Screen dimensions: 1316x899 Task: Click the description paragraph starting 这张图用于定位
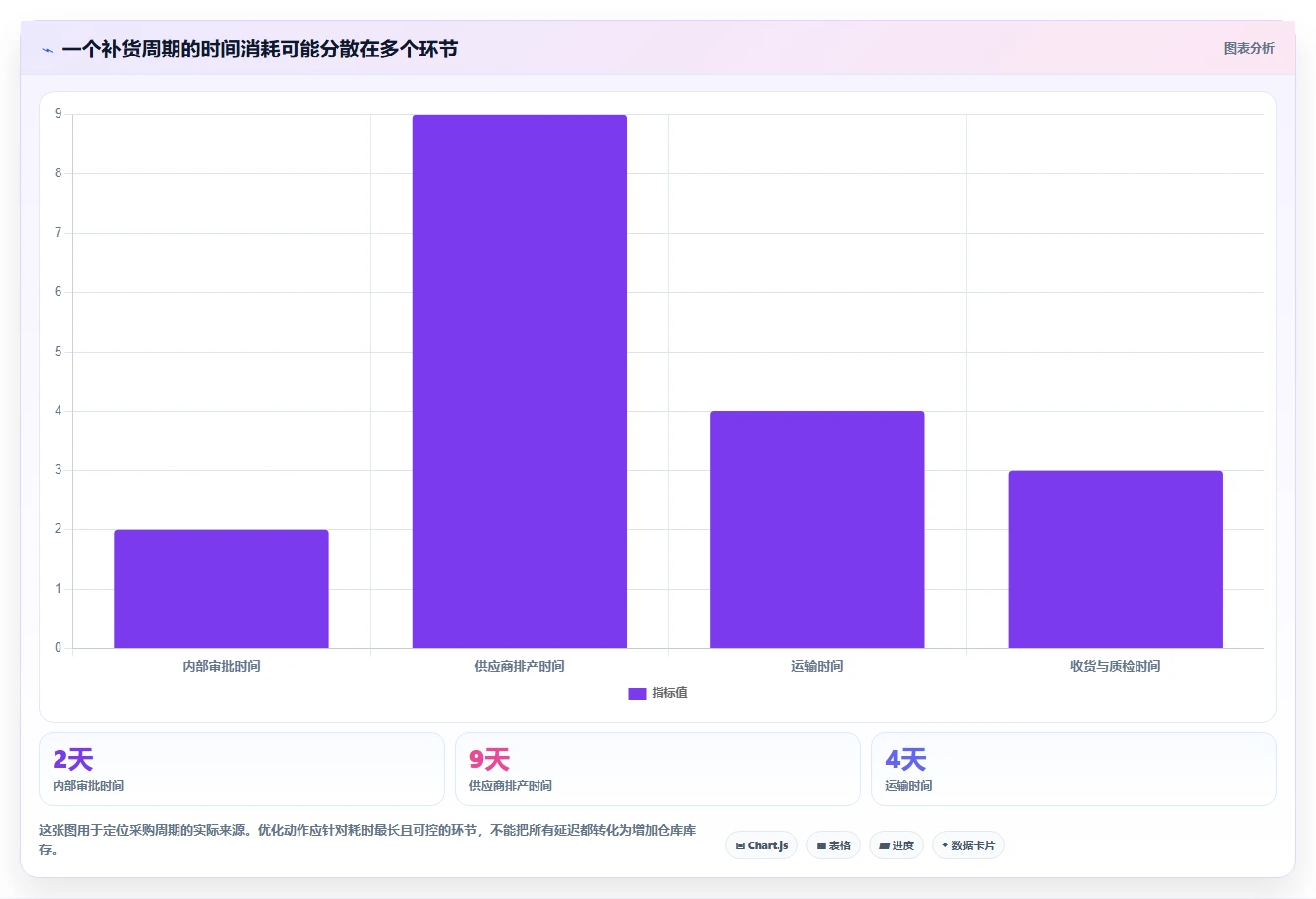pos(368,840)
